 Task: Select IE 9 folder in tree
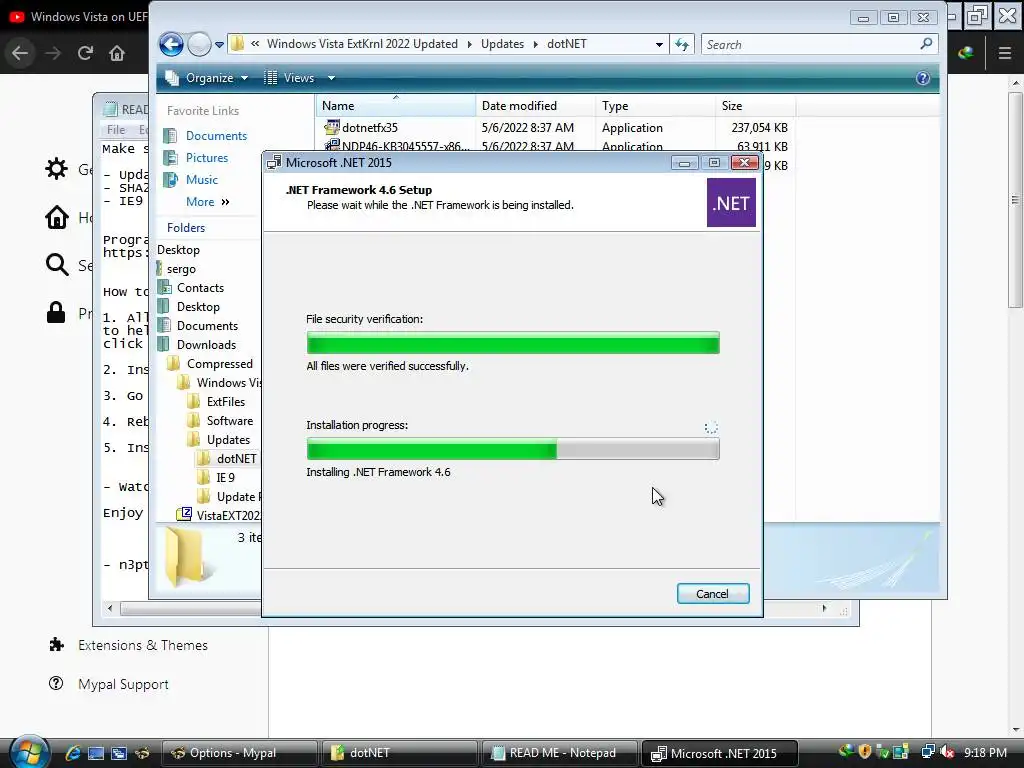coord(225,477)
